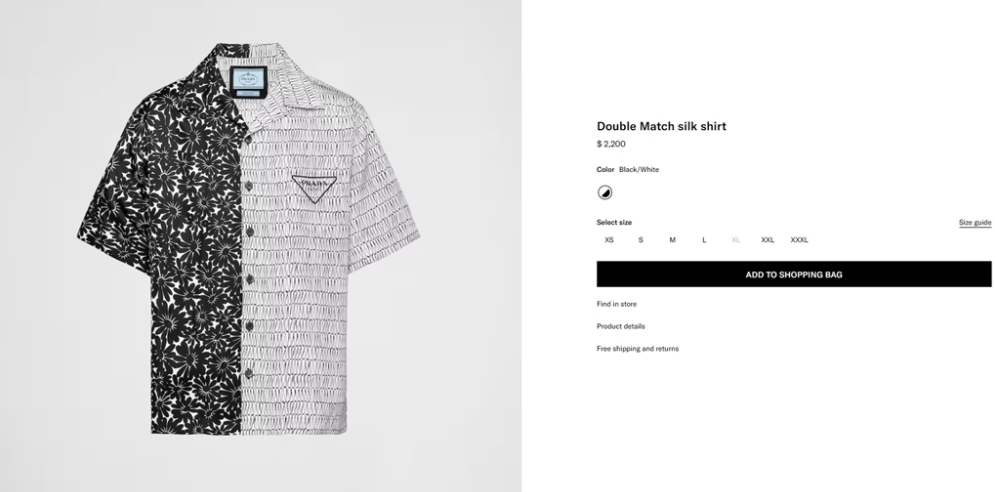Click the blue Prada collar label
This screenshot has width=995, height=492.
coord(248,82)
